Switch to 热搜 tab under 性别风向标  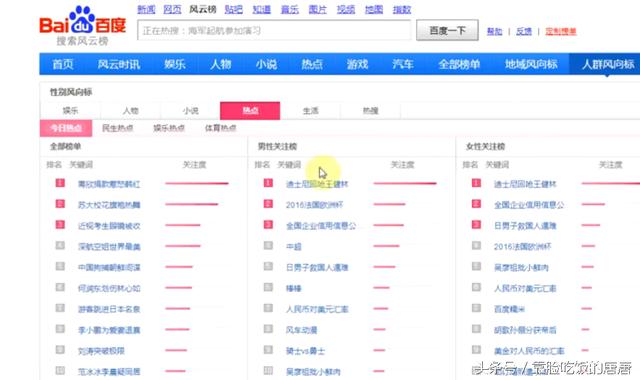pos(371,111)
